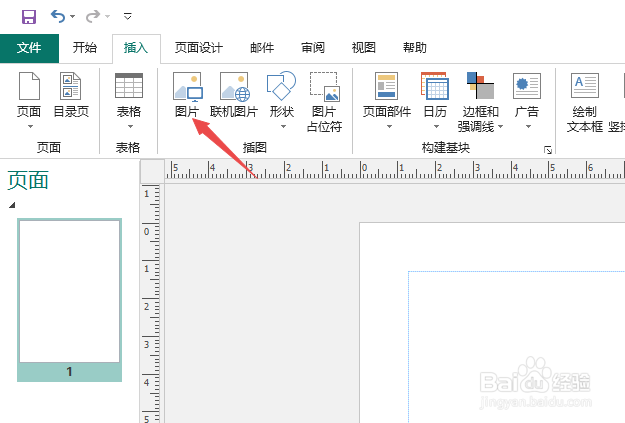Click the Redo arrow icon
The height and width of the screenshot is (423, 625).
coord(92,16)
